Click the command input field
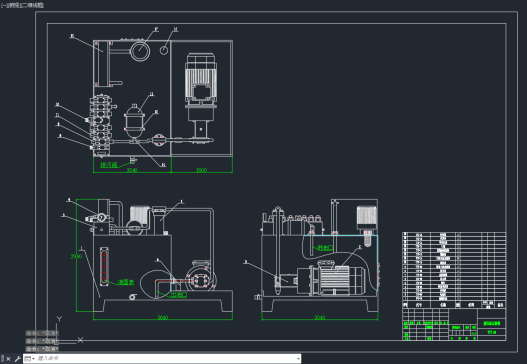 coord(166,359)
